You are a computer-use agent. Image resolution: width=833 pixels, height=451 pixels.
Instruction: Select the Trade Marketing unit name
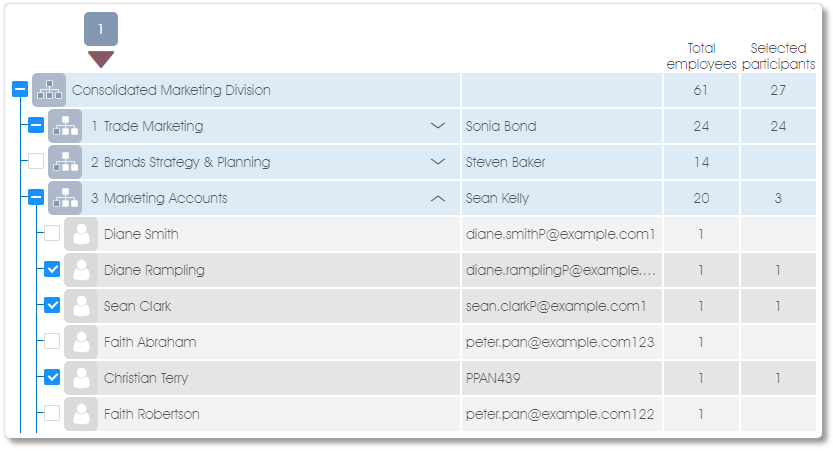coord(153,126)
